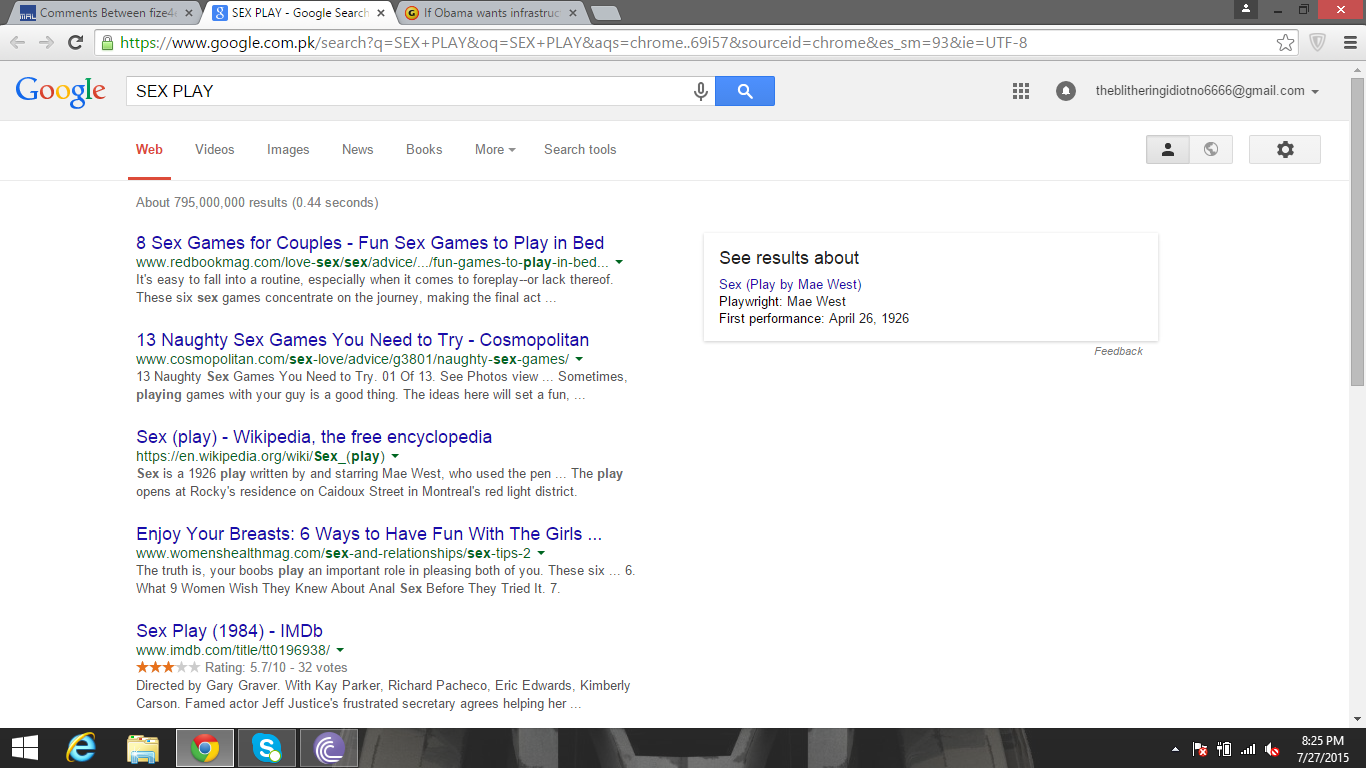The width and height of the screenshot is (1366, 768).
Task: Click the shield extension icon
Action: (1318, 42)
